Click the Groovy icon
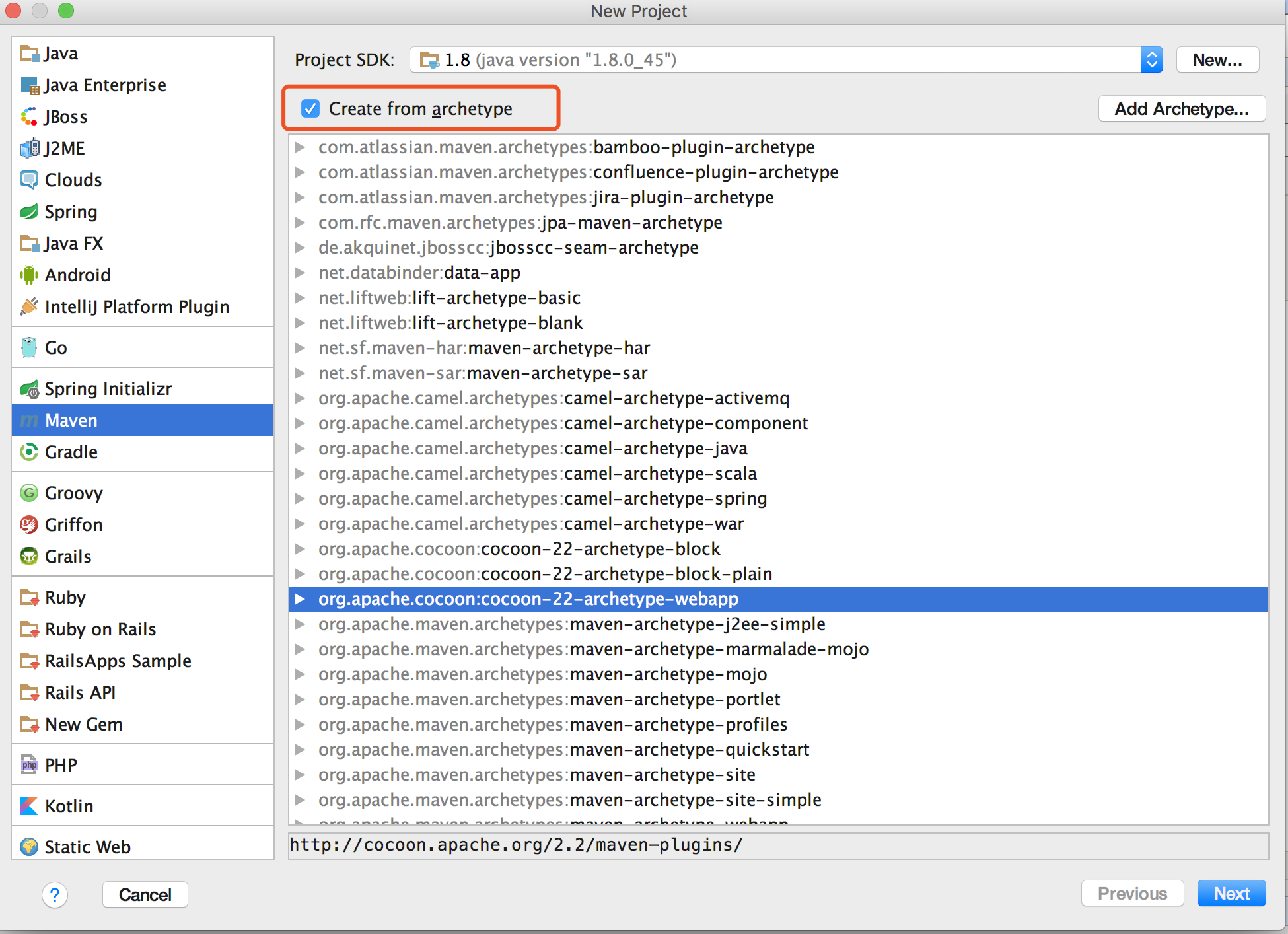Image resolution: width=1288 pixels, height=934 pixels. point(29,493)
